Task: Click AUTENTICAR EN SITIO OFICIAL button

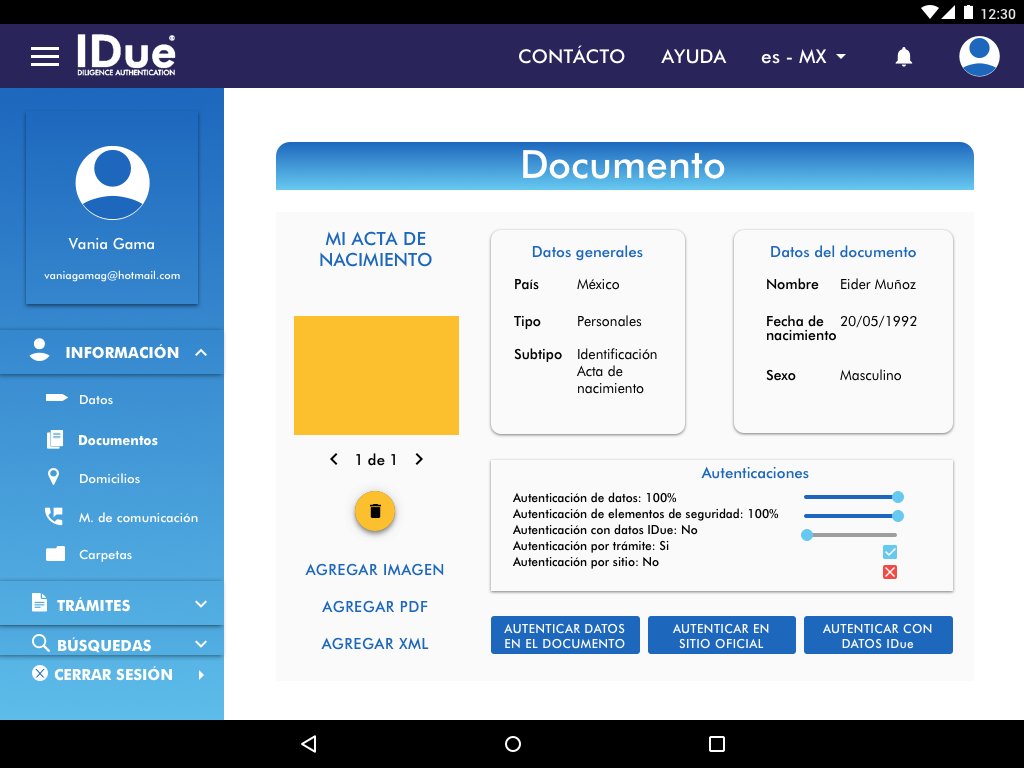Action: point(721,636)
